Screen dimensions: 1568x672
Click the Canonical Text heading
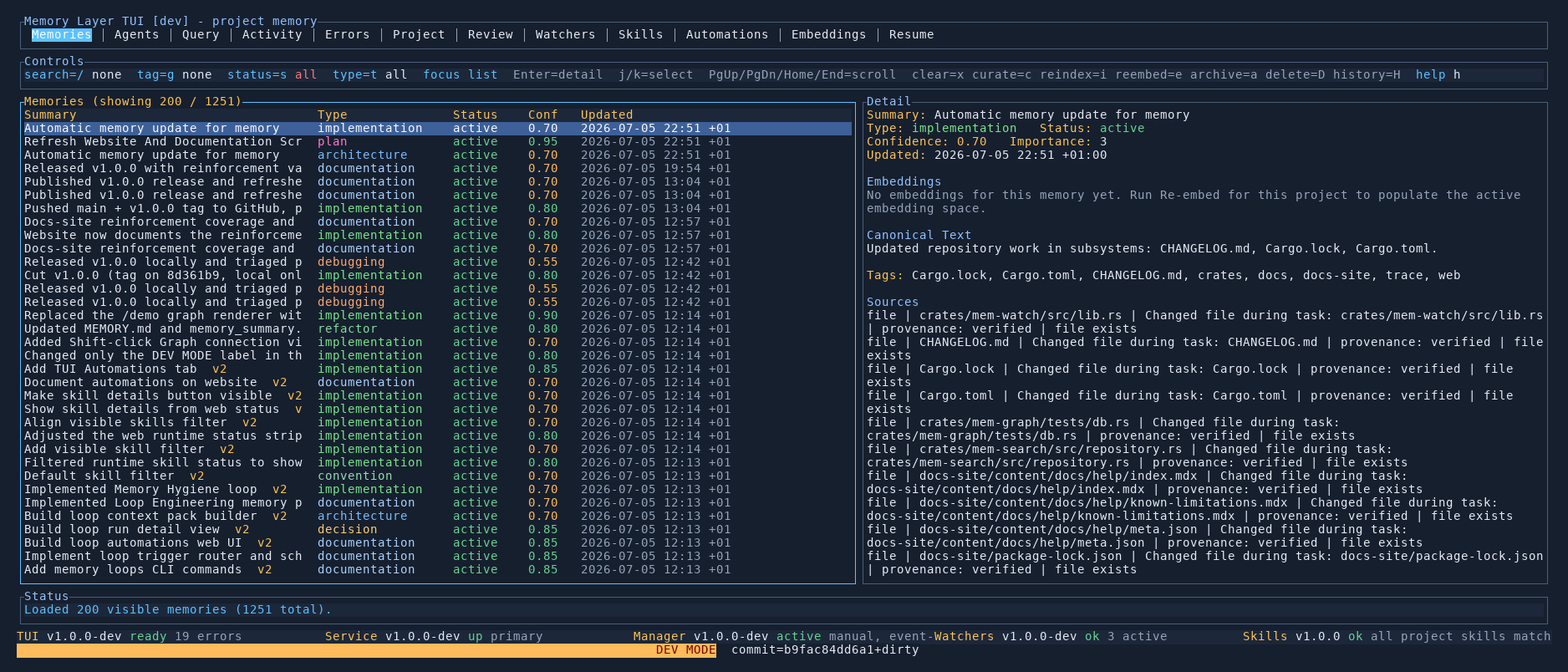click(919, 235)
